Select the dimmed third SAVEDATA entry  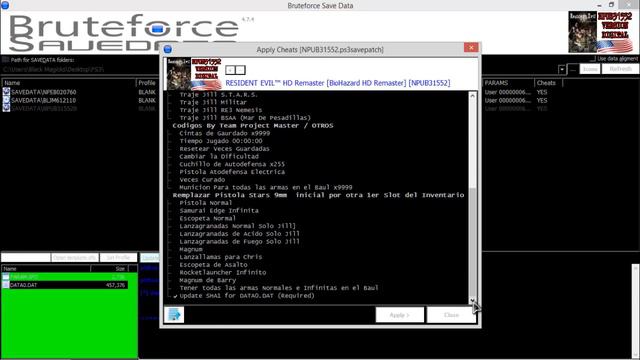coord(44,109)
